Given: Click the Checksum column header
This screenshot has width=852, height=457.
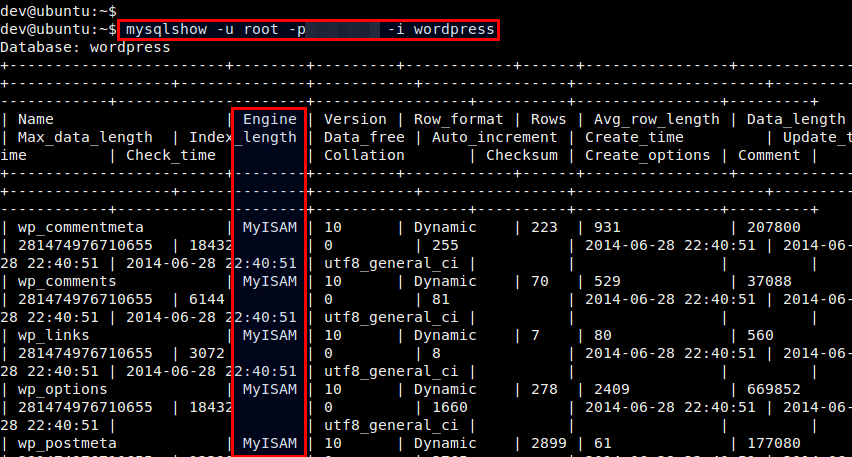Looking at the screenshot, I should (x=521, y=155).
